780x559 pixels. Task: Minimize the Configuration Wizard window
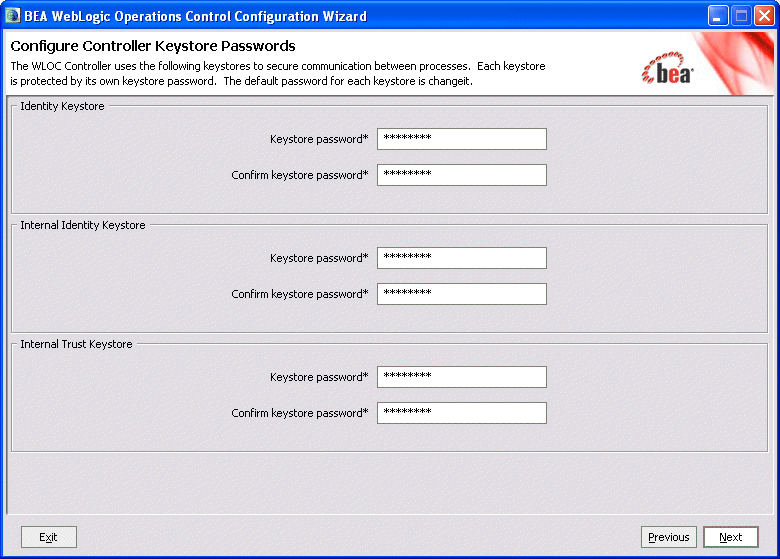[x=718, y=16]
